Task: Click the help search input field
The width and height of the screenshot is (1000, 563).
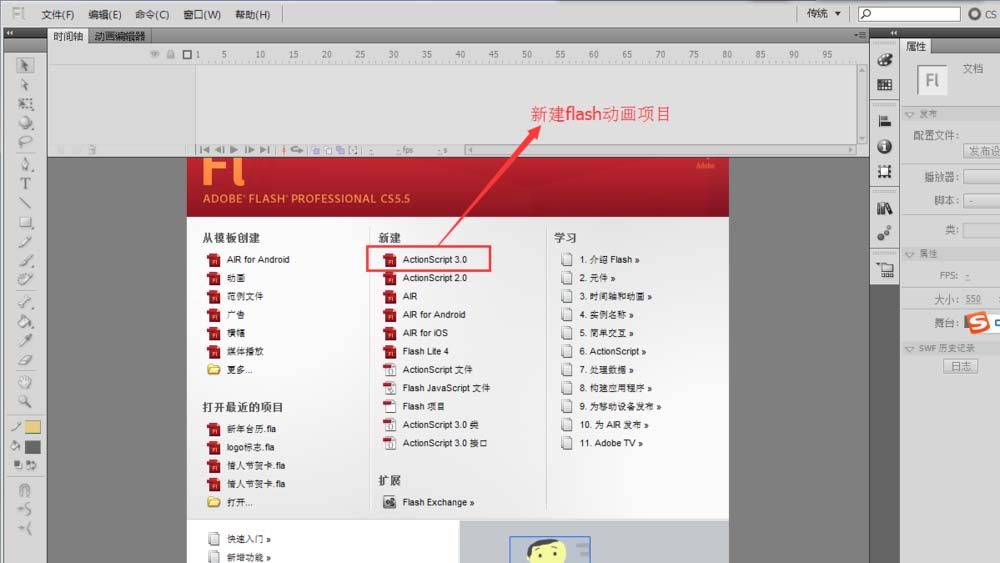Action: tap(909, 13)
